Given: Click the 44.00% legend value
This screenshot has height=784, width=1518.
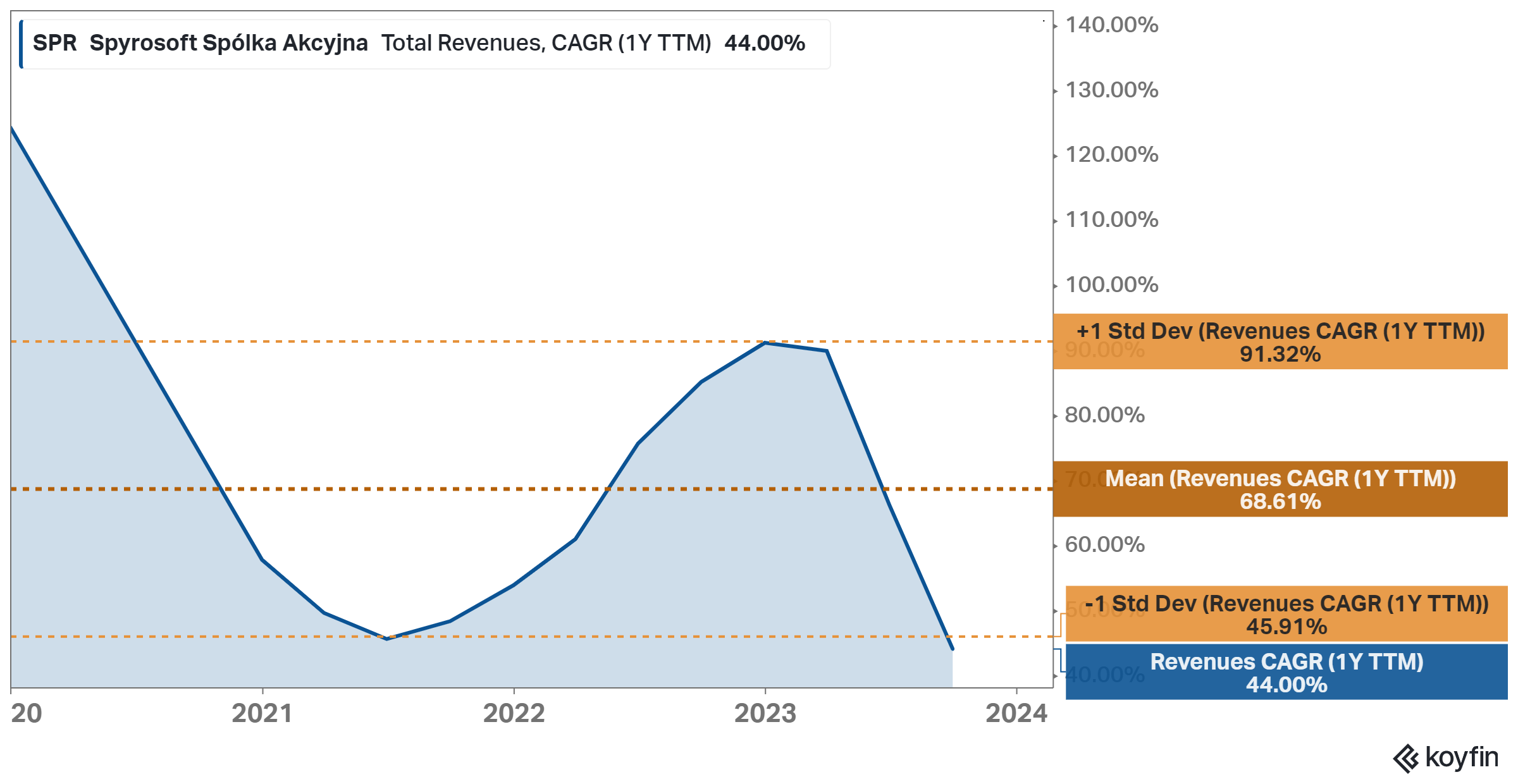Looking at the screenshot, I should click(765, 43).
